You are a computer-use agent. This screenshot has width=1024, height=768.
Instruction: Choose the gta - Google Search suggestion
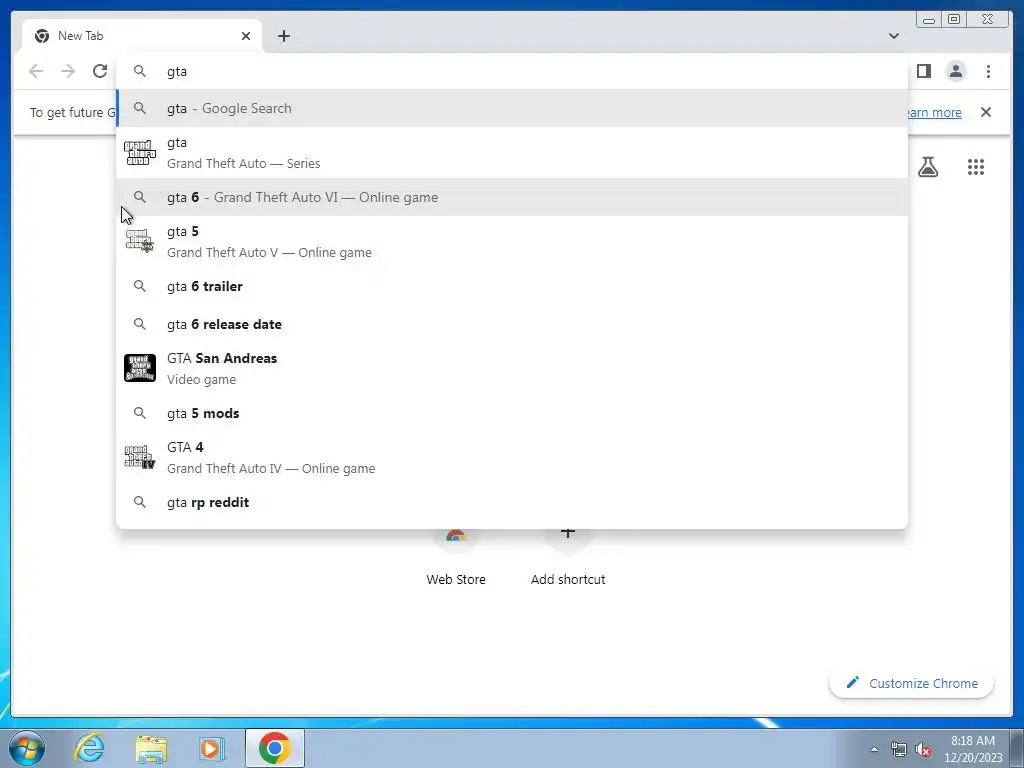click(x=512, y=108)
